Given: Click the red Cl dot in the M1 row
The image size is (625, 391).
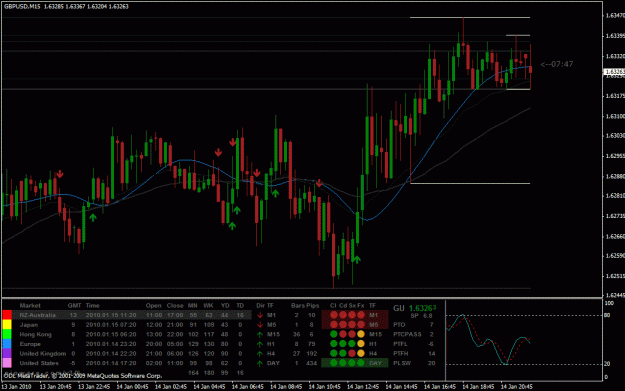Looking at the screenshot, I should point(334,315).
